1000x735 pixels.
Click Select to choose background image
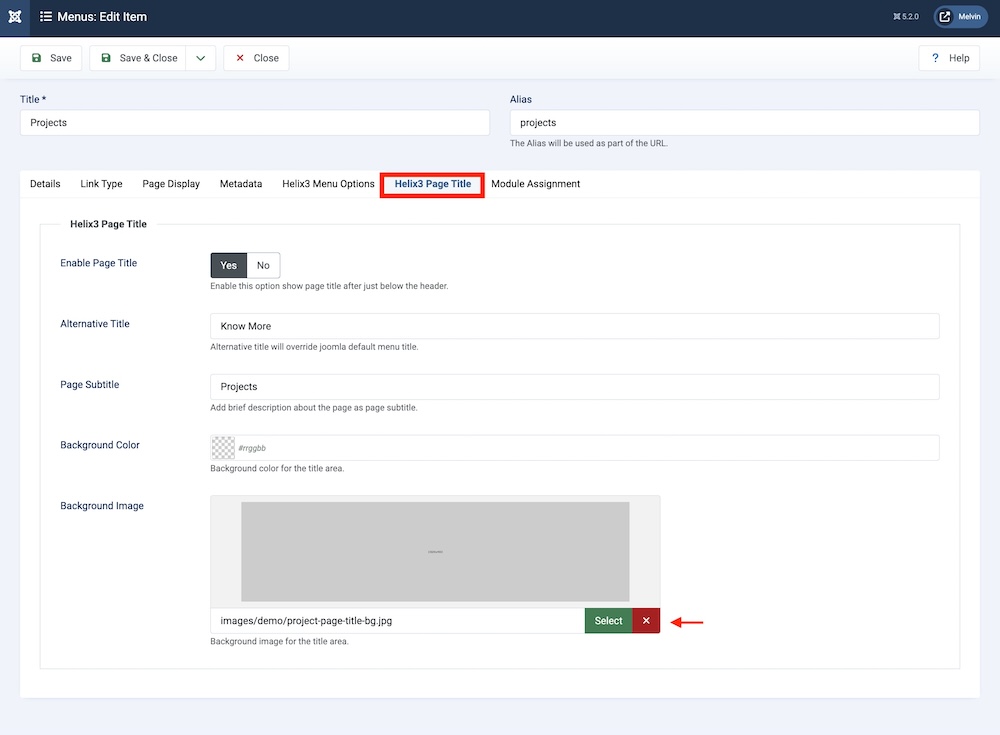click(608, 621)
